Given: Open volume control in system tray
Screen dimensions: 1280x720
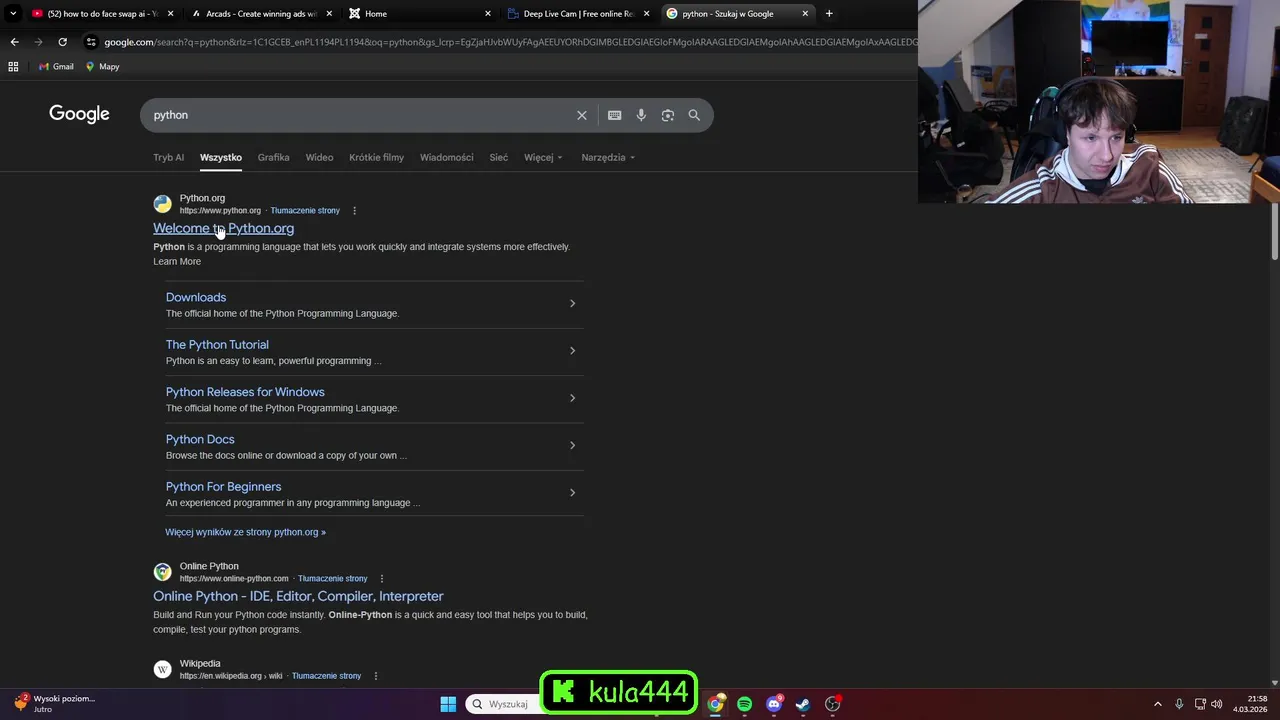Looking at the screenshot, I should [1217, 704].
